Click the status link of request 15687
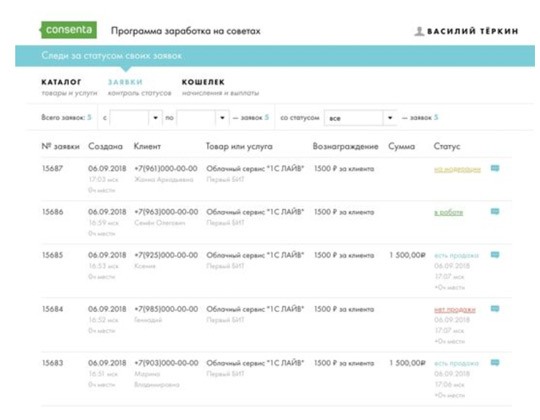Screen dimensions: 540x420 [x=457, y=169]
